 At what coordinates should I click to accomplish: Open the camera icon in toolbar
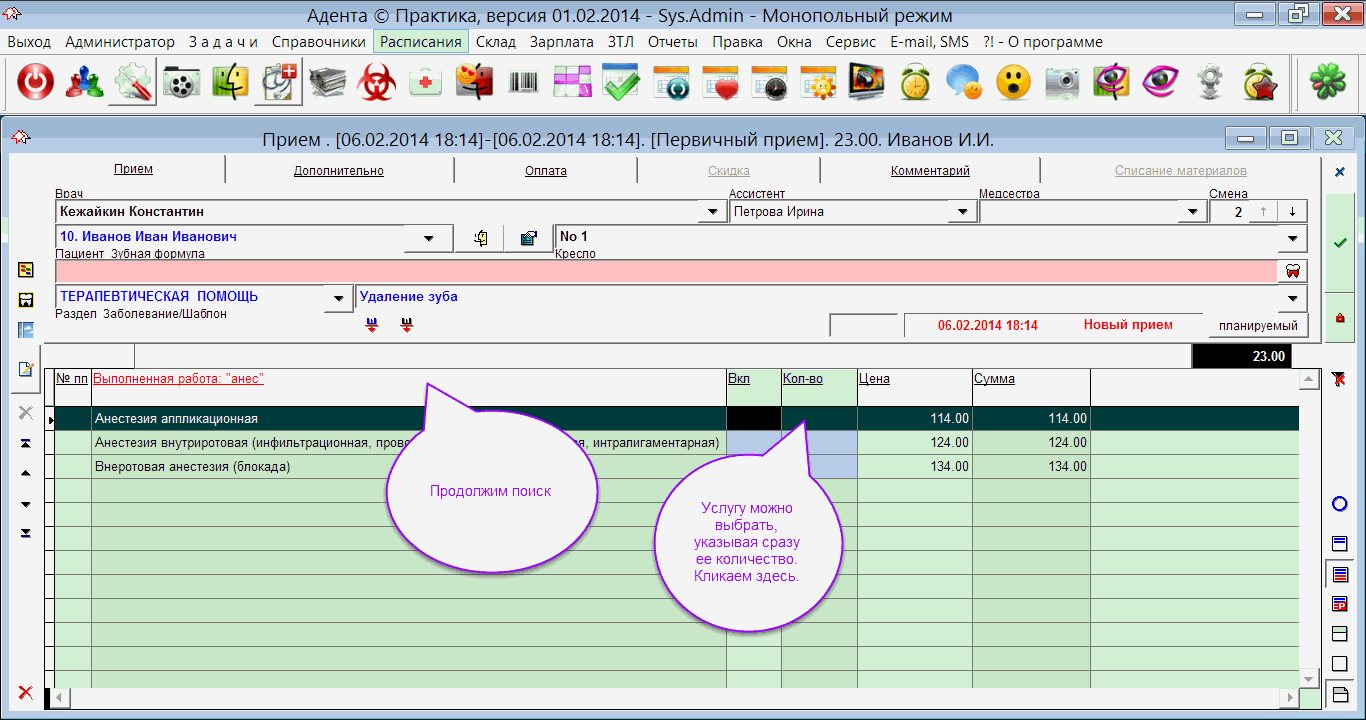(1062, 83)
